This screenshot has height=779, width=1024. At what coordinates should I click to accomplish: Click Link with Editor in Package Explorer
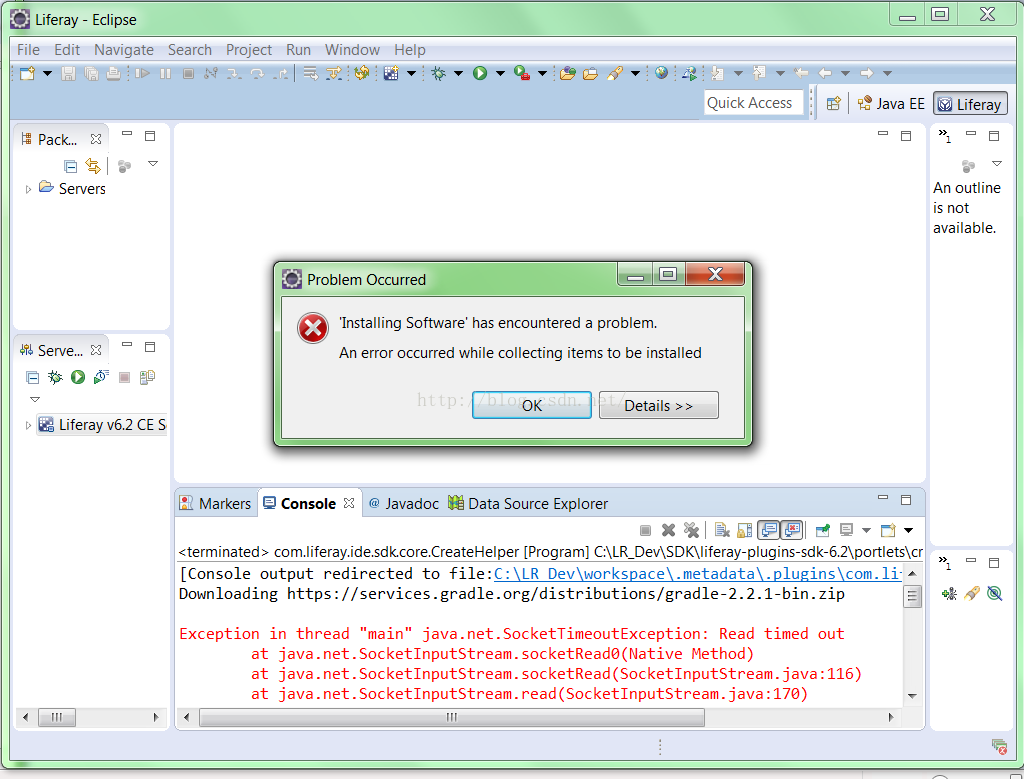(x=93, y=166)
